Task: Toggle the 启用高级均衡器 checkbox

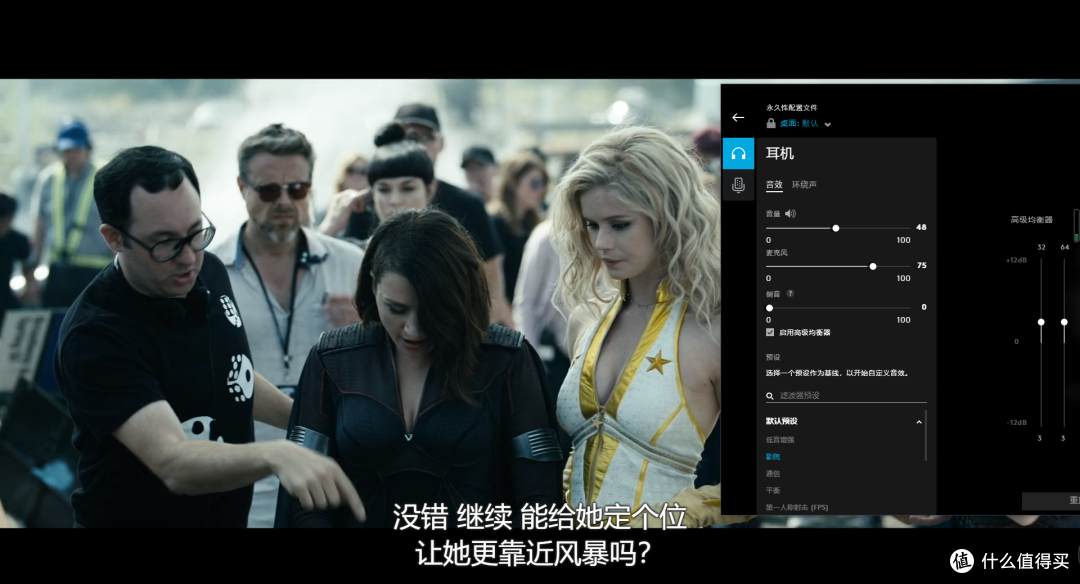Action: (770, 332)
